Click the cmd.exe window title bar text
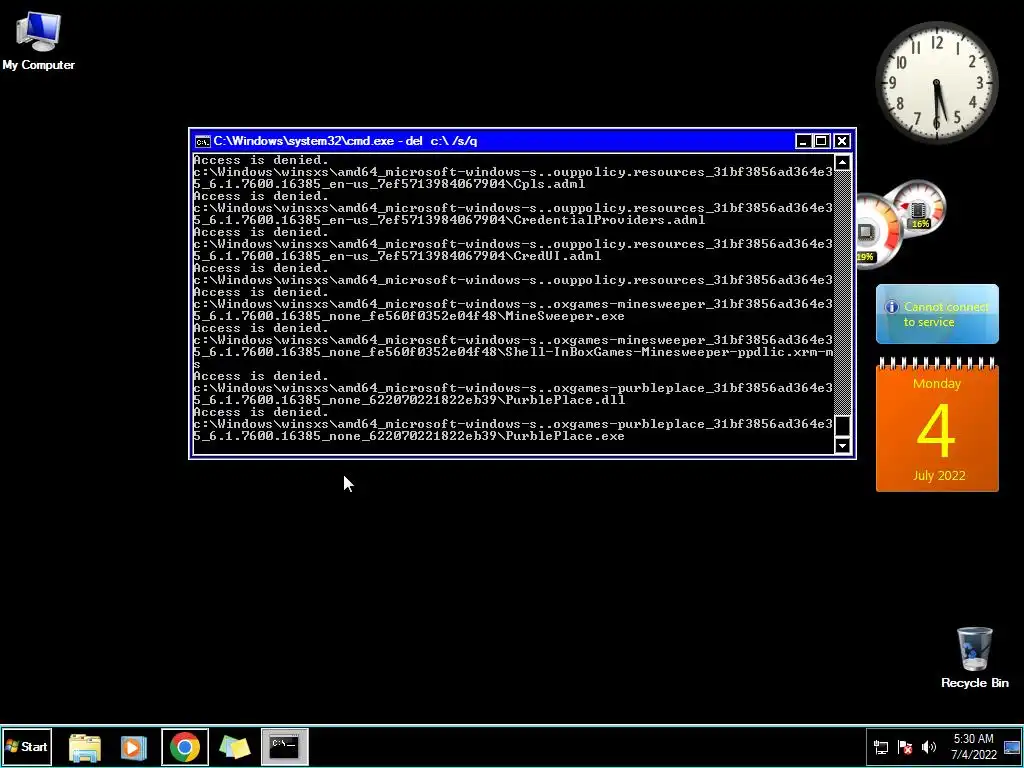 coord(345,141)
